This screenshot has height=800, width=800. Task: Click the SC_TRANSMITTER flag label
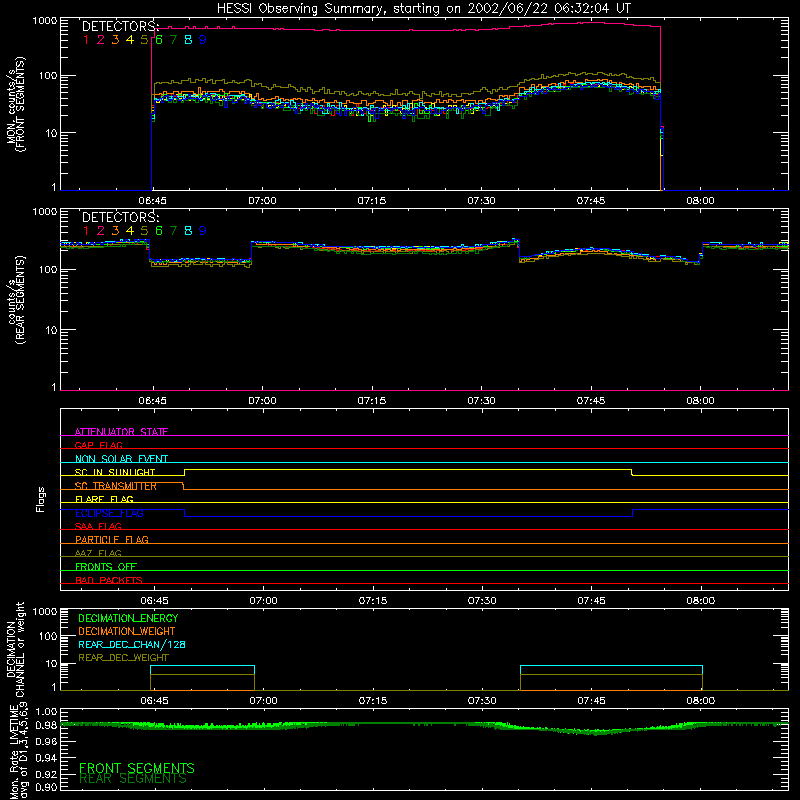[116, 486]
